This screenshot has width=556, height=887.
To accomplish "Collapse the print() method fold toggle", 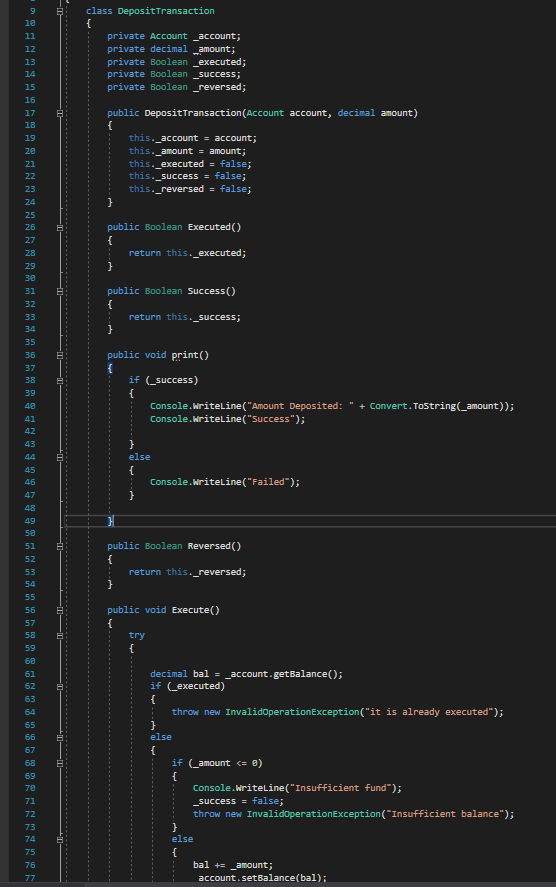I will click(x=60, y=355).
